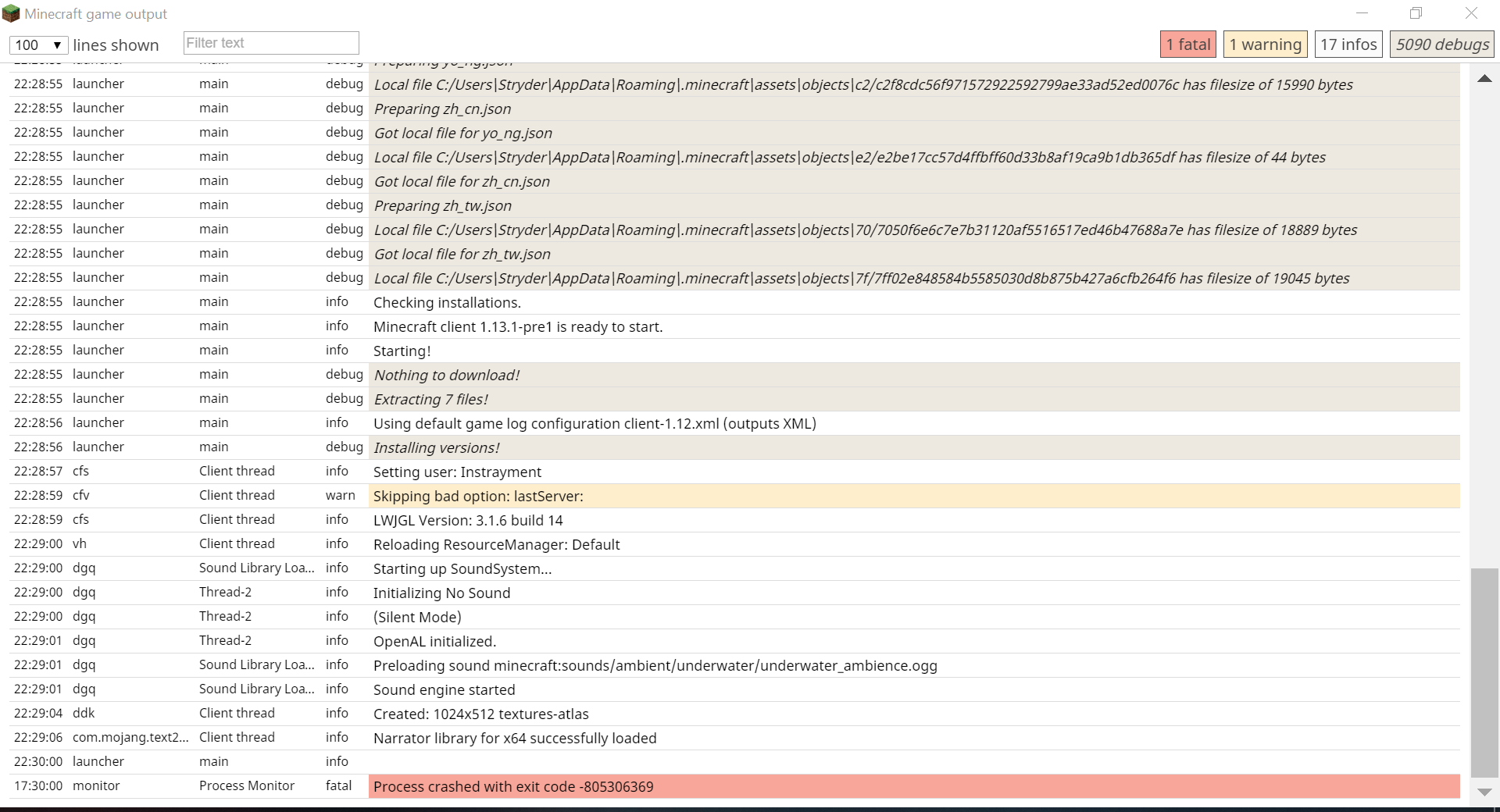1500x812 pixels.
Task: Click the scroll down arrow
Action: tap(1484, 792)
